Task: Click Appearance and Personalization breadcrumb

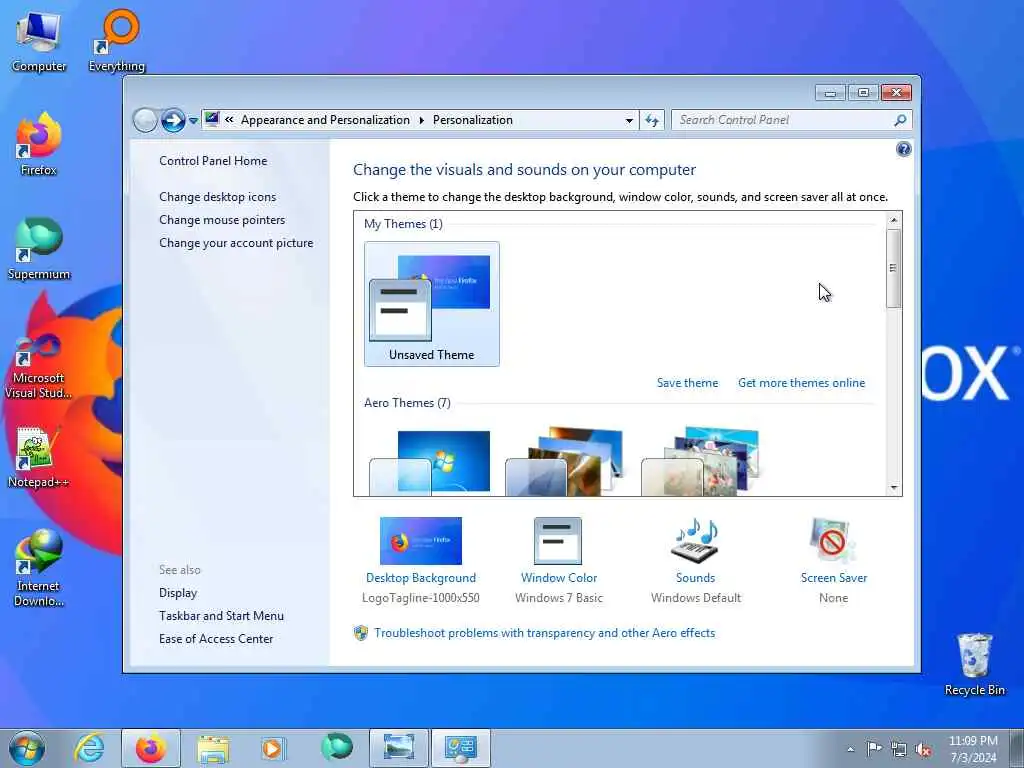Action: [325, 120]
